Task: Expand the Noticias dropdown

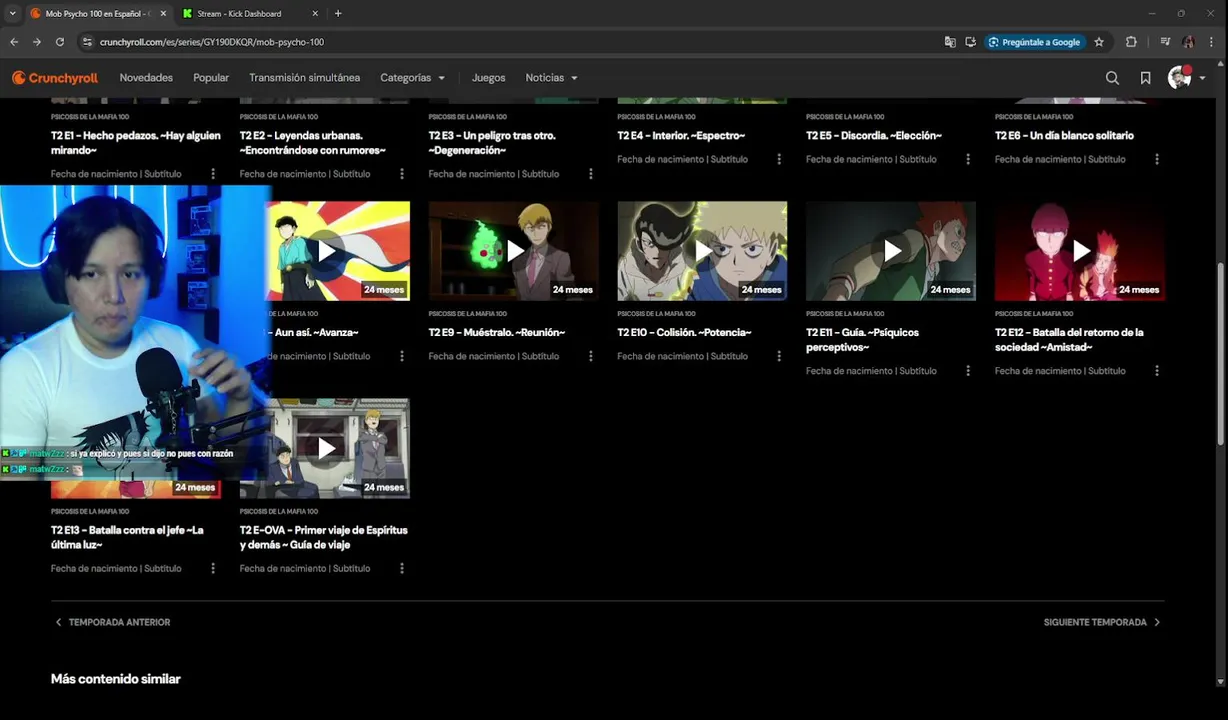Action: coord(551,78)
